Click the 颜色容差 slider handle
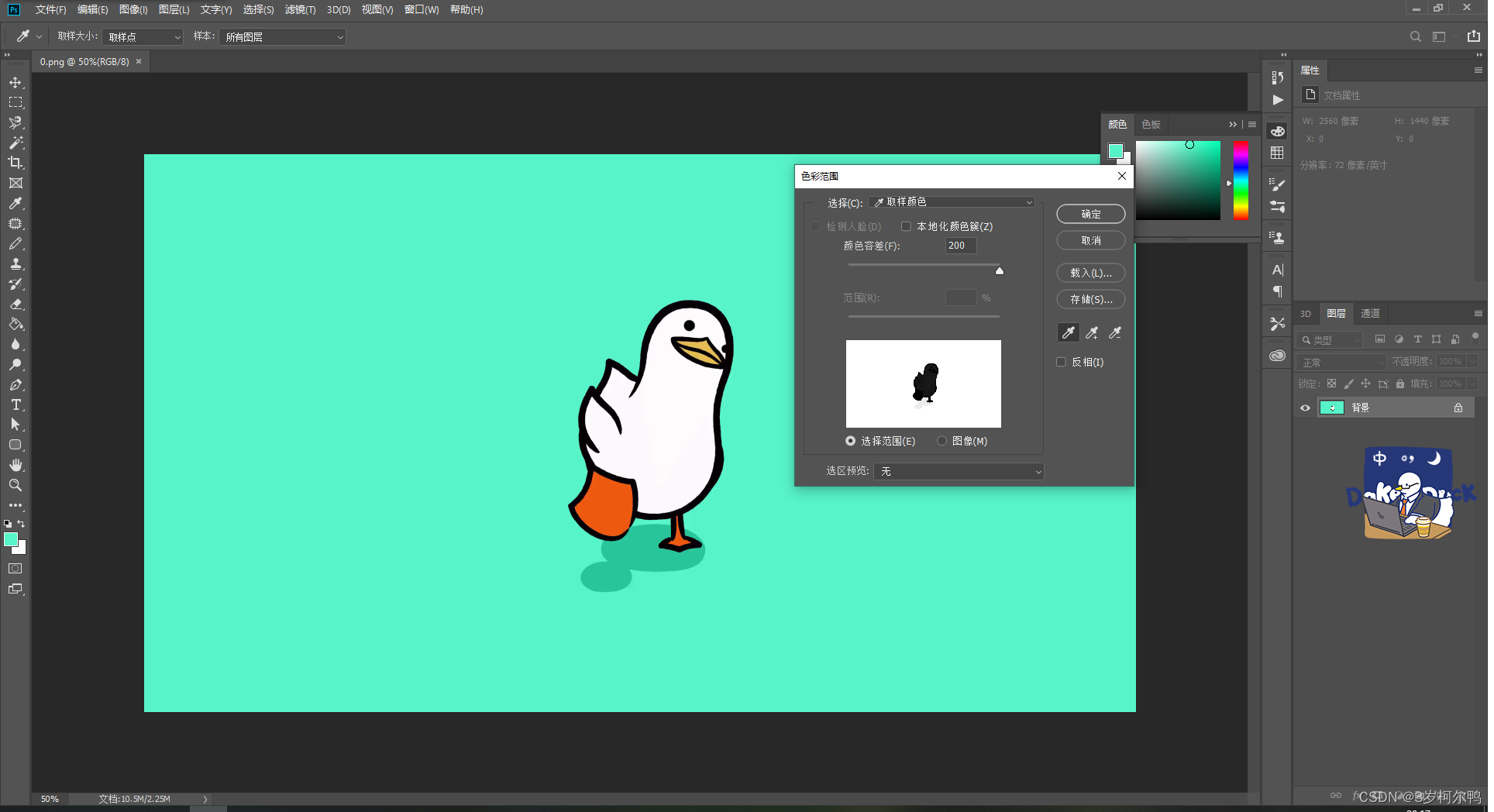The height and width of the screenshot is (812, 1494). [1000, 270]
